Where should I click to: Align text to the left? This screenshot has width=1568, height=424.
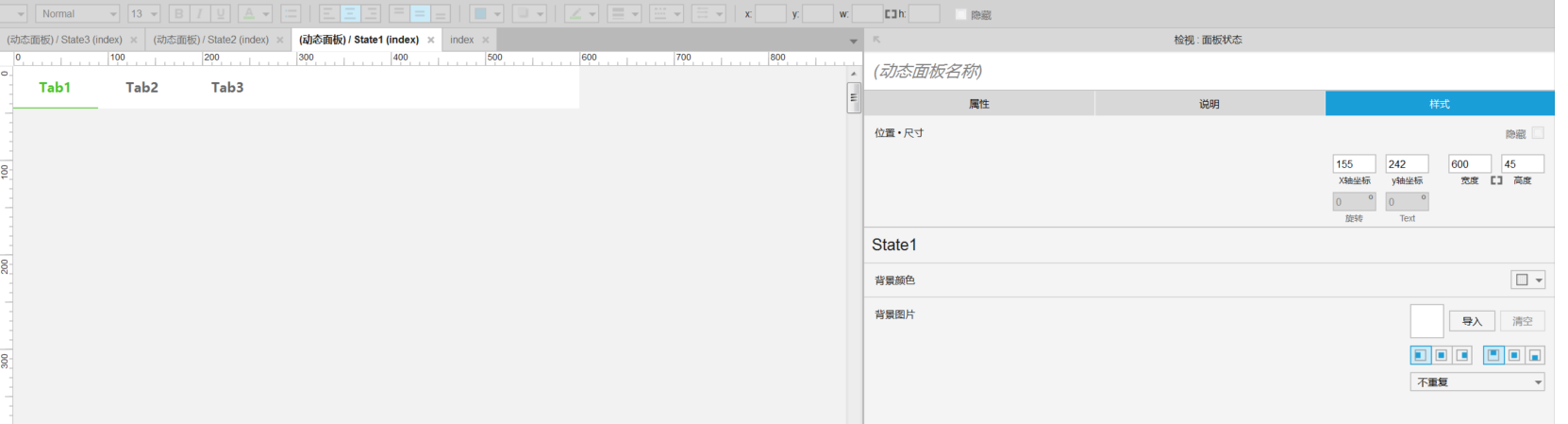point(328,14)
